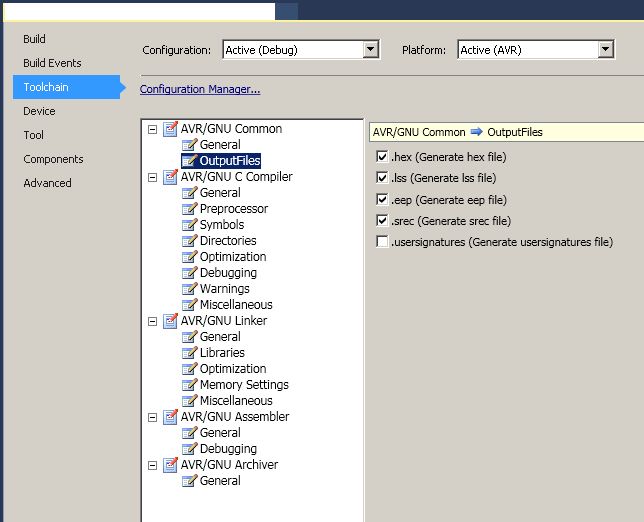This screenshot has height=522, width=644.
Task: Switch to the Build Events tab
Action: [52, 63]
